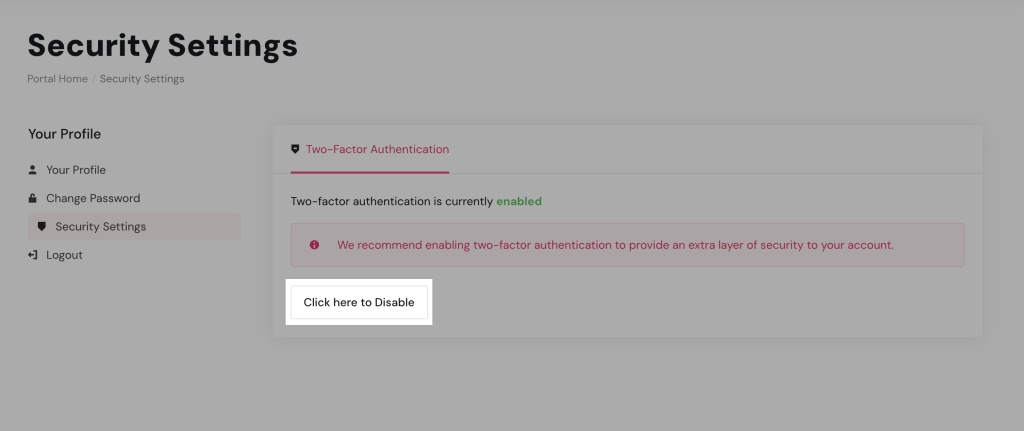Screen dimensions: 1024x431
Task: Select Security Settings in the sidebar menu
Action: click(x=101, y=227)
